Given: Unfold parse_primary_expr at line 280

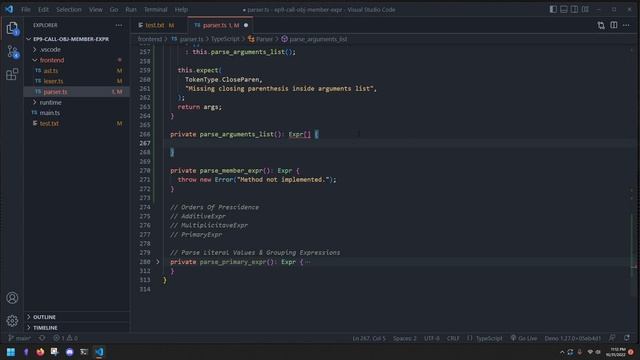Looking at the screenshot, I should tap(158, 262).
